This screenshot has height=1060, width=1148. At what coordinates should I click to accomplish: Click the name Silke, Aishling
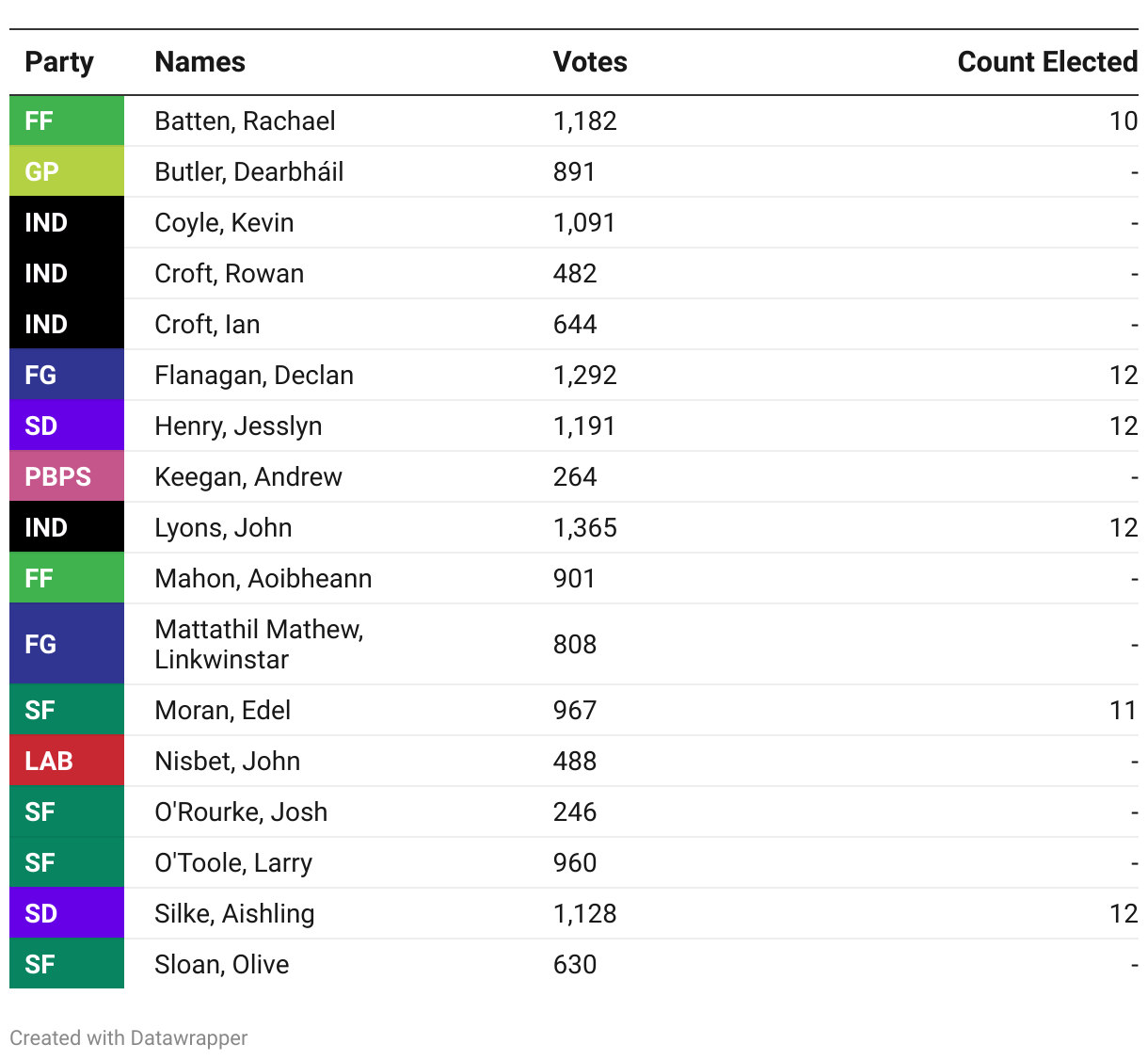(x=234, y=913)
